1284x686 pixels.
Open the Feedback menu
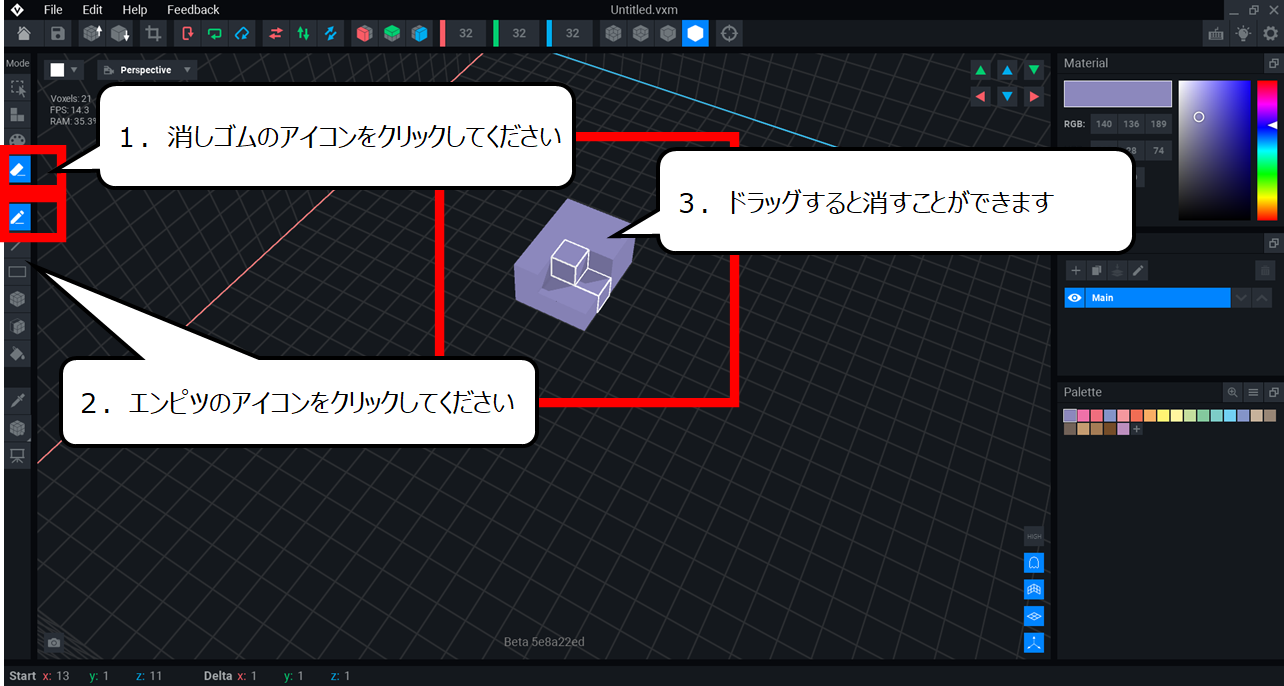coord(193,10)
